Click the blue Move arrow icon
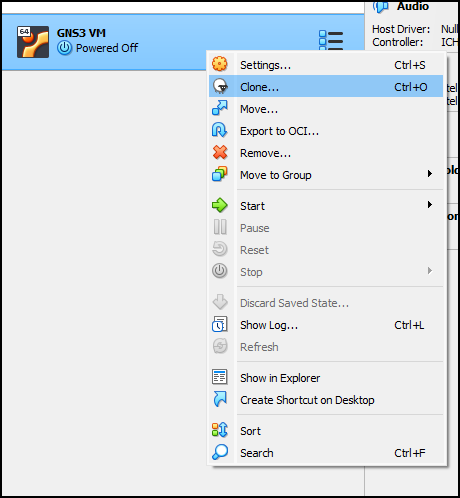 220,108
